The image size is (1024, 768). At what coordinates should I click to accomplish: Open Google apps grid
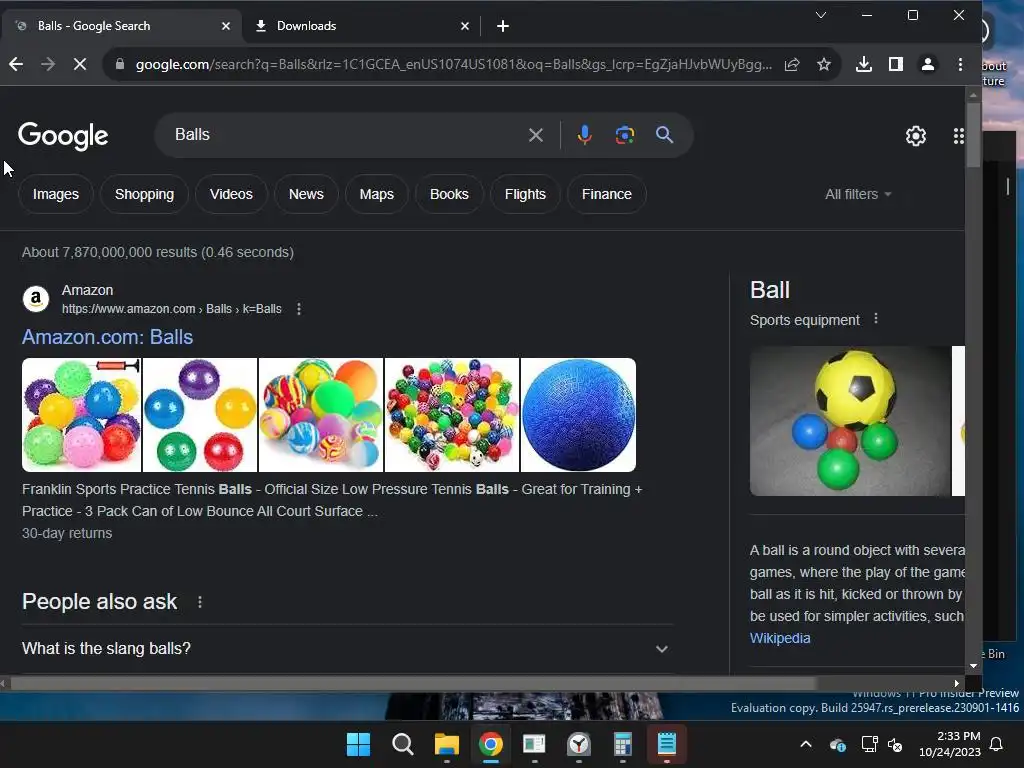click(x=958, y=136)
